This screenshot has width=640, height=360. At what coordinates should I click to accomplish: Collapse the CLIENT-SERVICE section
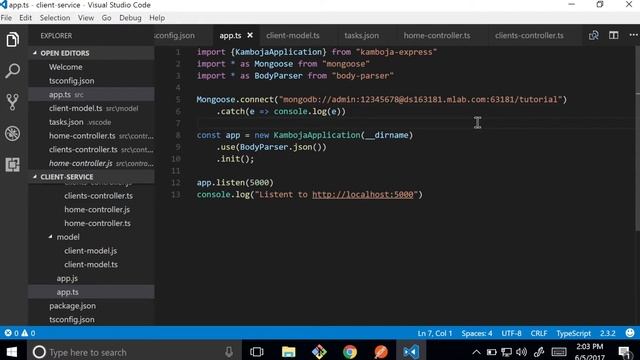click(35, 176)
